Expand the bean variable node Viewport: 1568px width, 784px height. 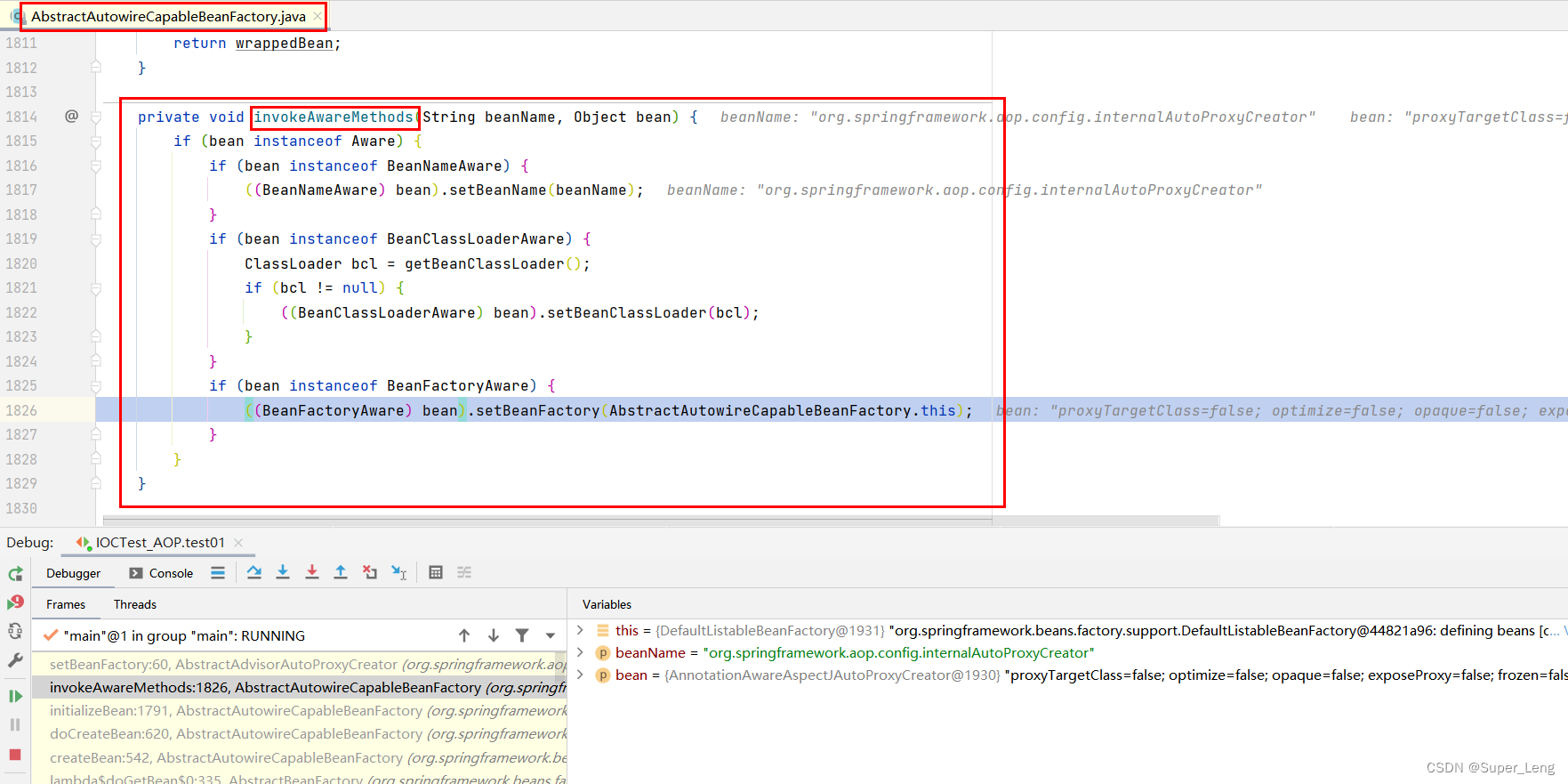[x=580, y=675]
